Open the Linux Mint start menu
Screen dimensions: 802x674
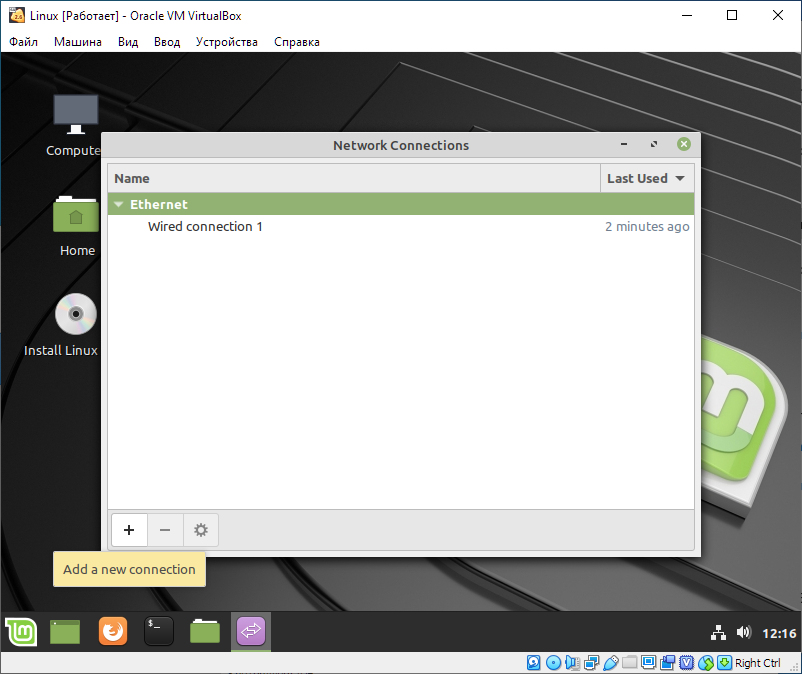click(21, 632)
